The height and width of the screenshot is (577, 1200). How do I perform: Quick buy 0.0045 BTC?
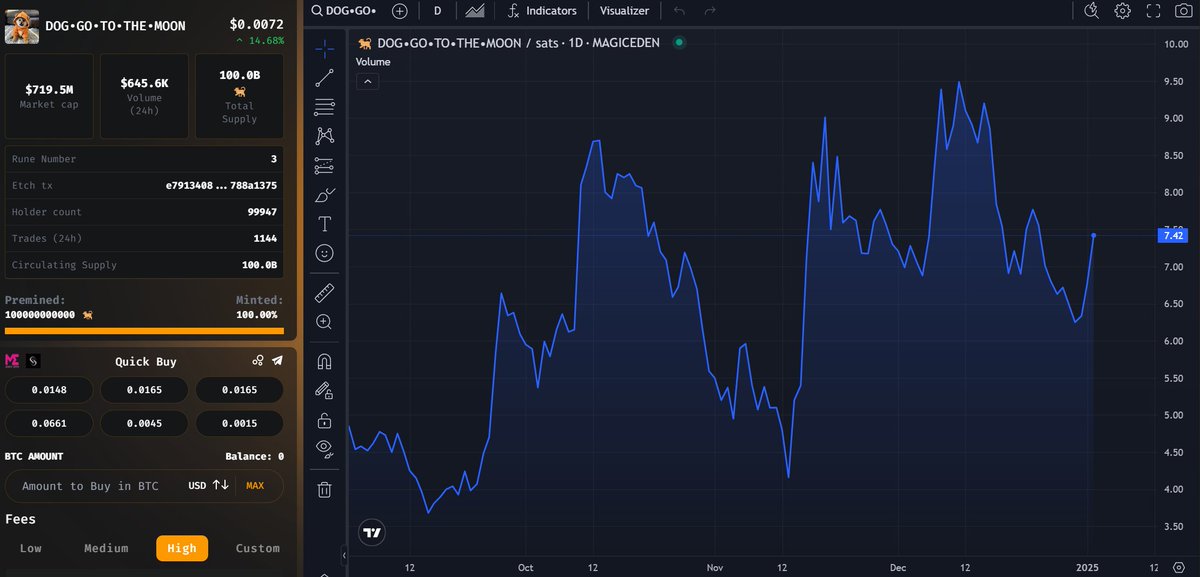click(x=144, y=423)
